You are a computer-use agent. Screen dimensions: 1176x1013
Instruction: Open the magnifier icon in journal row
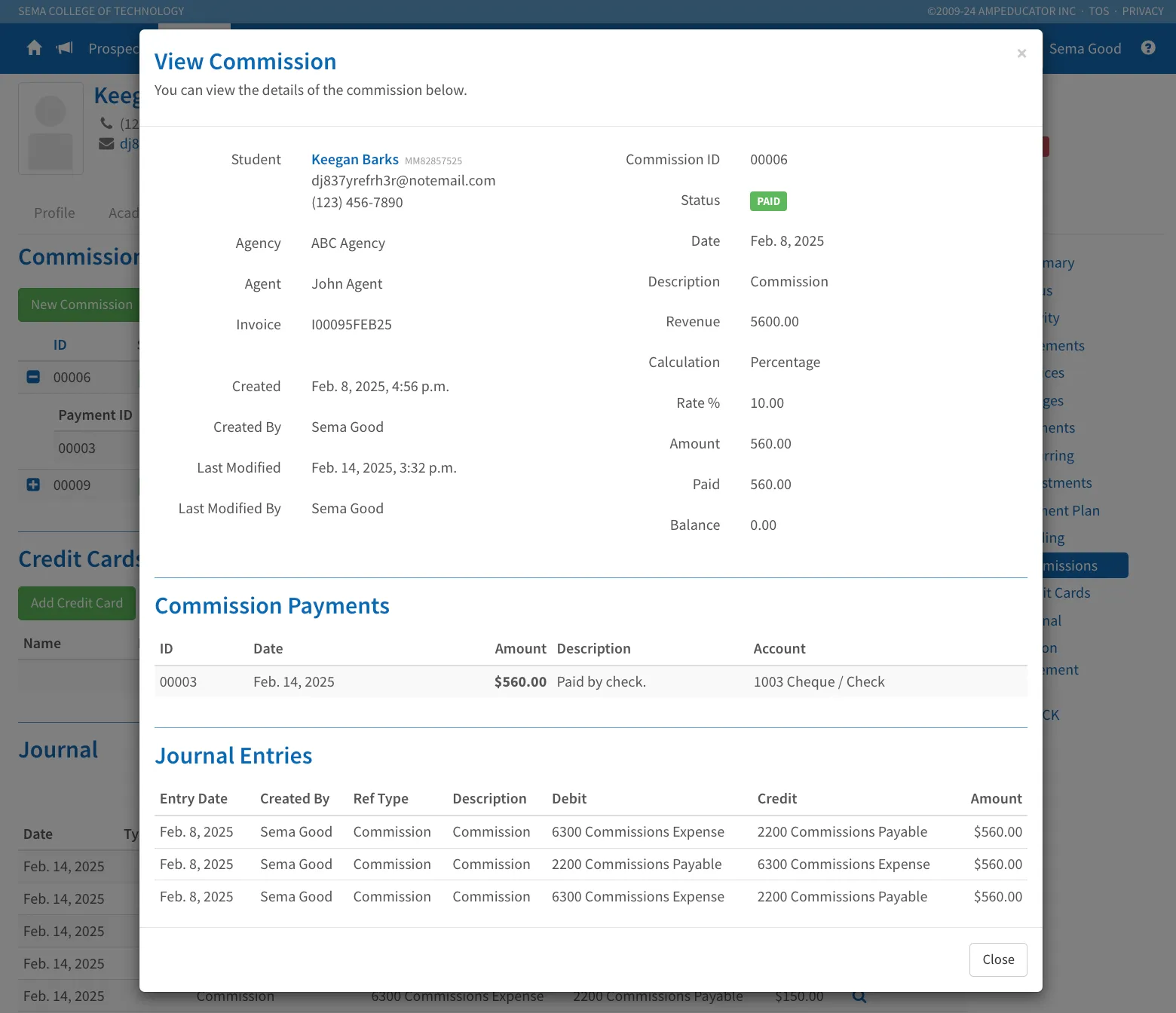[859, 996]
